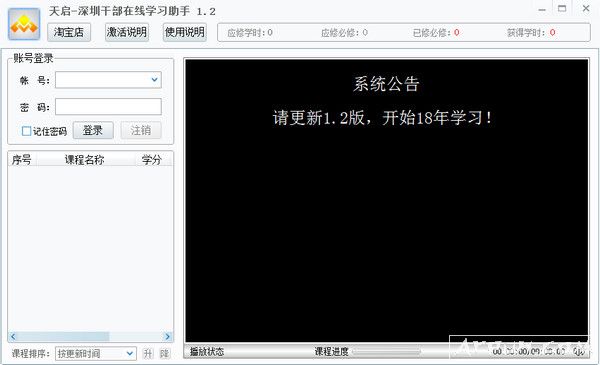Click the 应修学时: 0 status text
Viewport: 600px width, 365px height.
point(250,33)
